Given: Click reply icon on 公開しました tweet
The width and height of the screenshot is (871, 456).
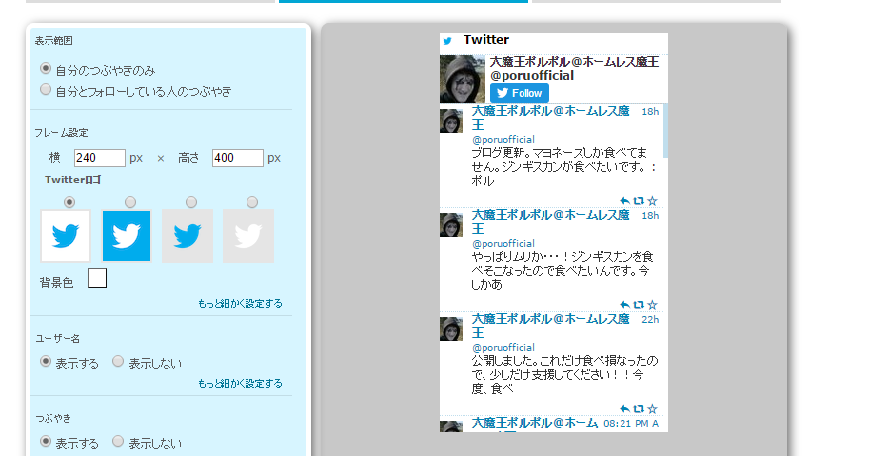Looking at the screenshot, I should (x=625, y=409).
